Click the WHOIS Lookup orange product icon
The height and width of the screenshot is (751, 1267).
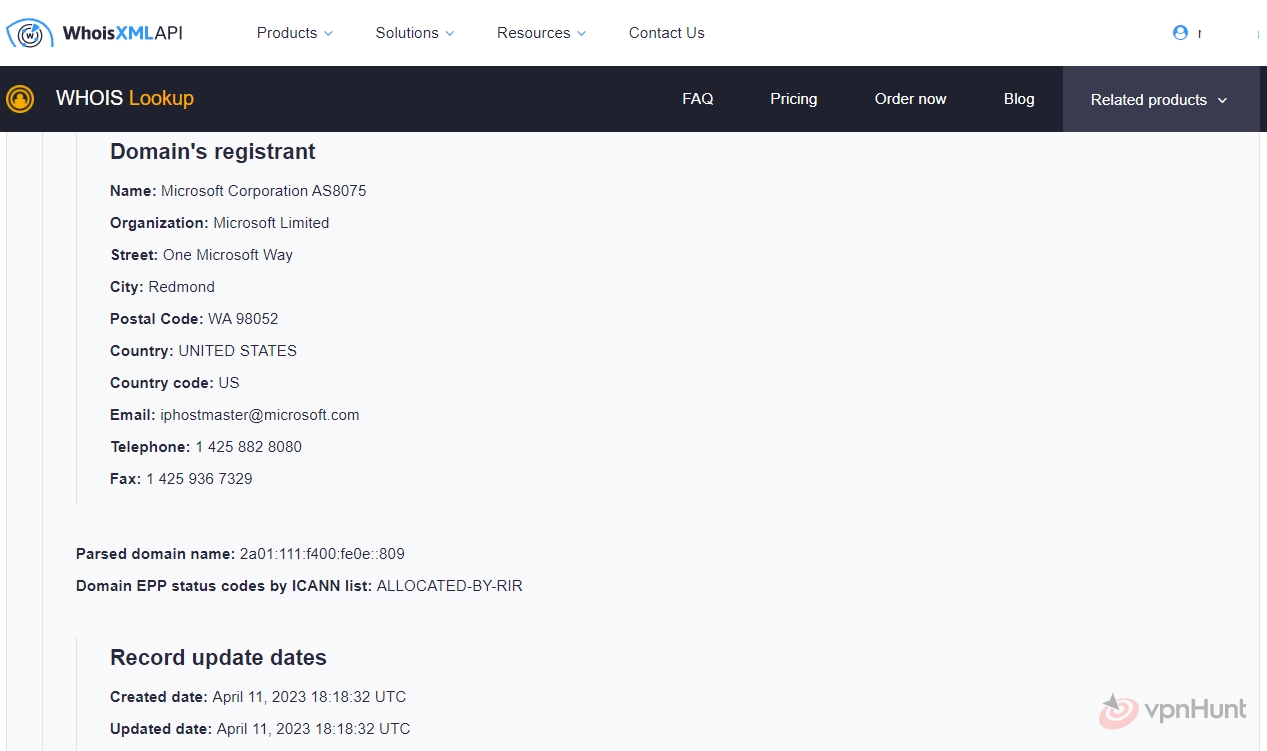[20, 99]
